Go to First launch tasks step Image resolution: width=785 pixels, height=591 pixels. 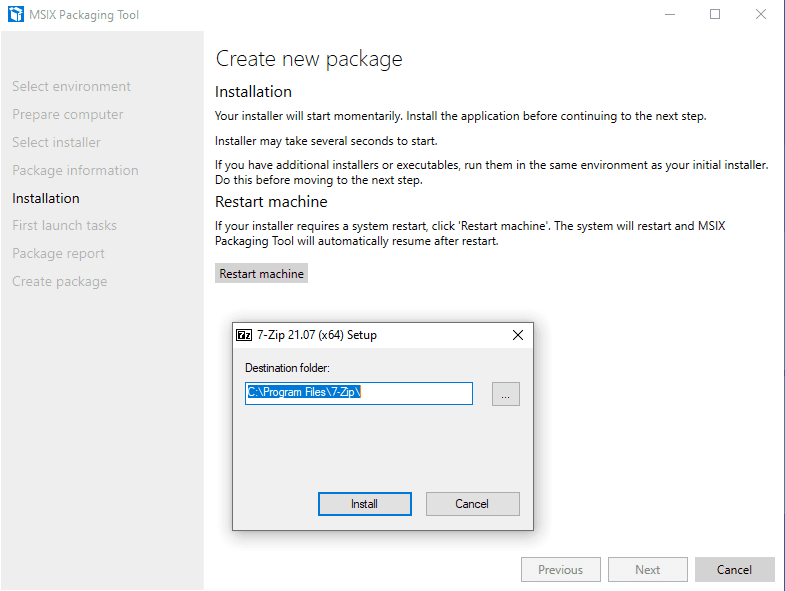tap(64, 226)
